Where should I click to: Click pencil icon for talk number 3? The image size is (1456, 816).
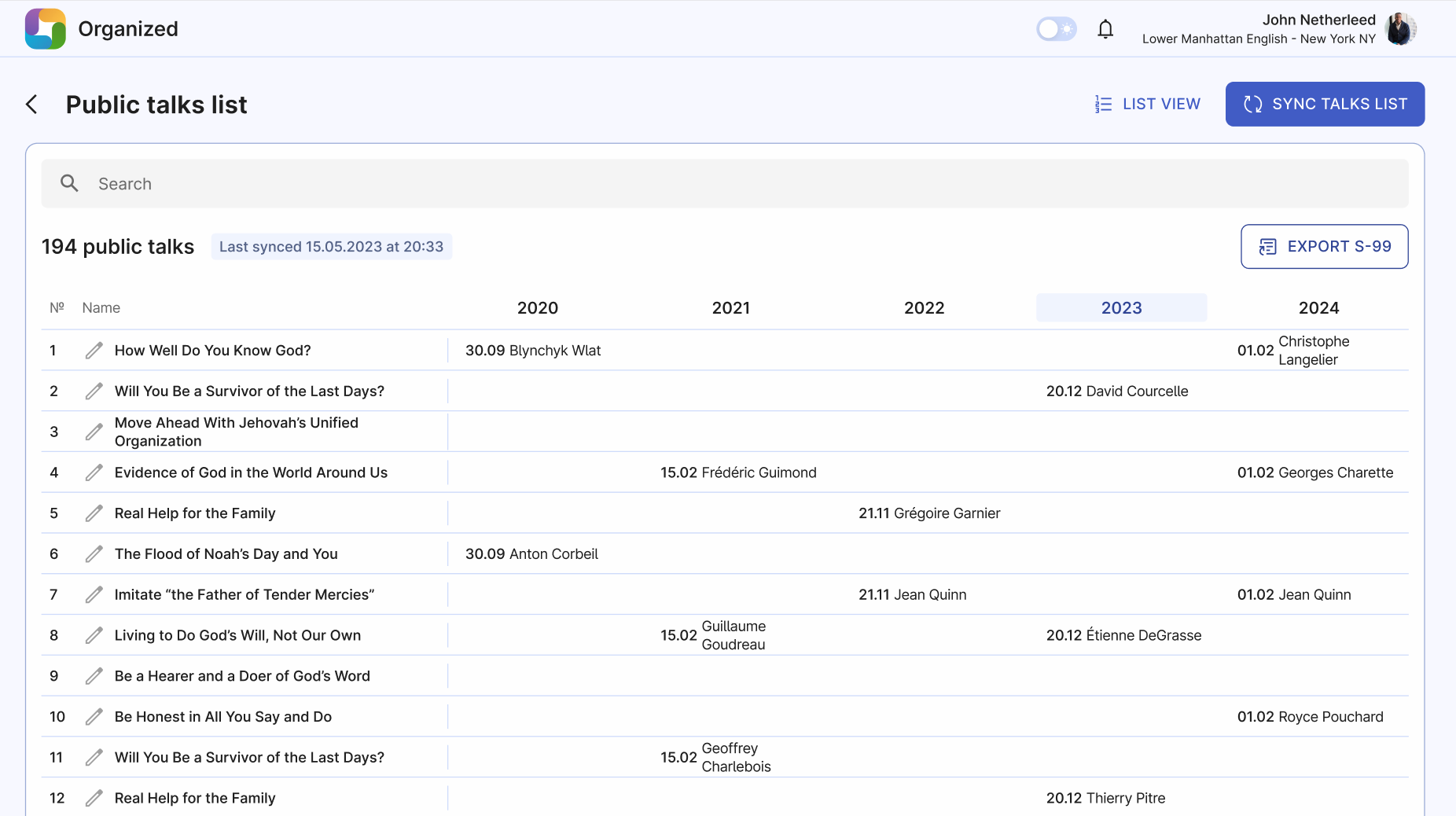(94, 432)
